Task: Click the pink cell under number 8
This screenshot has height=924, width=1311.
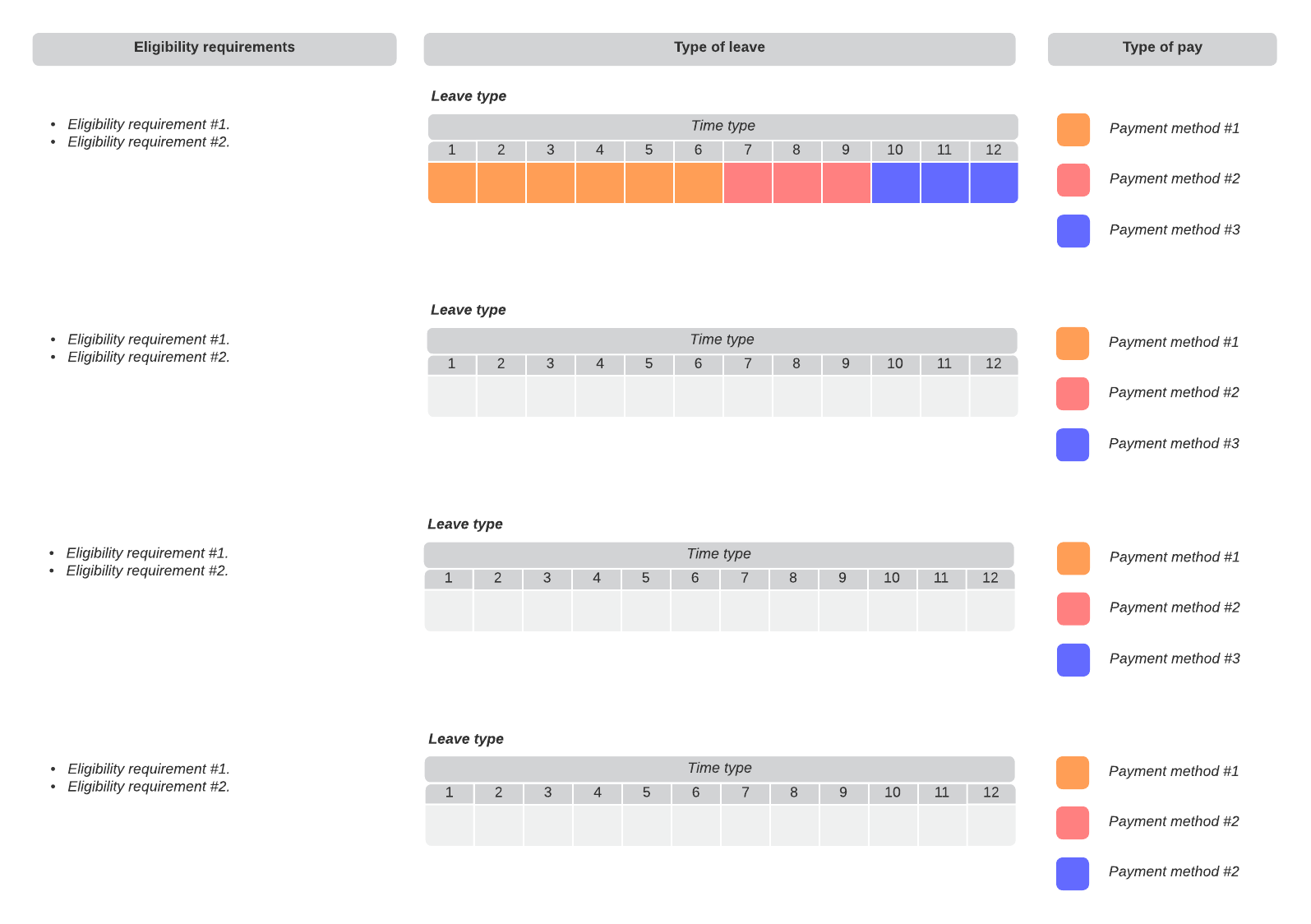Action: point(796,182)
